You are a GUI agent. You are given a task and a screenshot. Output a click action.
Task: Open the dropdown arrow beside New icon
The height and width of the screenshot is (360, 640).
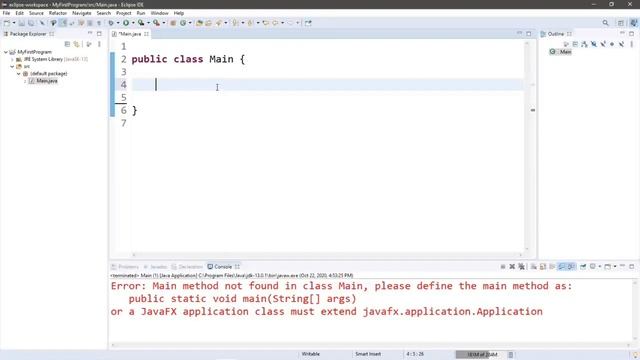(14, 23)
